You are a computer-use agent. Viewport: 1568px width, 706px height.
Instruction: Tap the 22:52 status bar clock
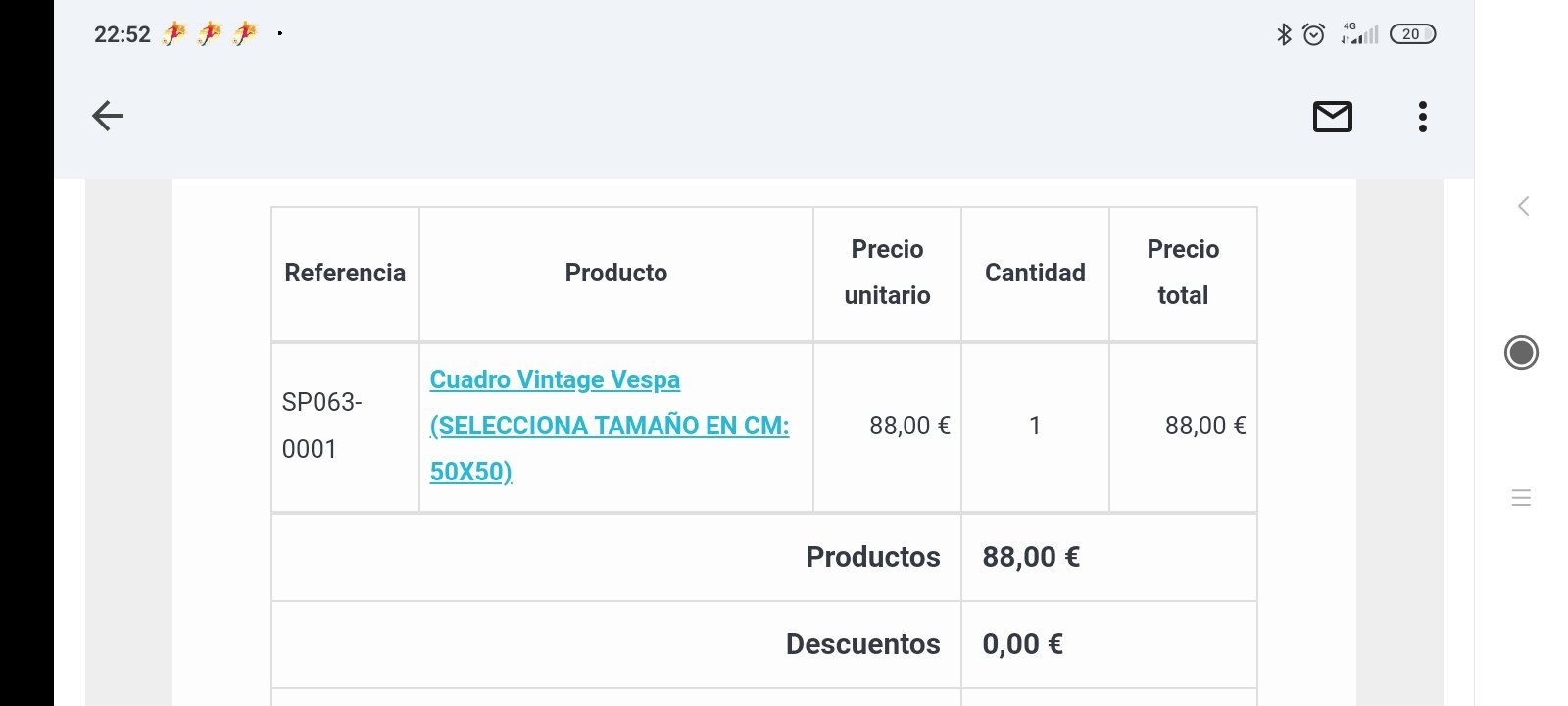[x=122, y=34]
